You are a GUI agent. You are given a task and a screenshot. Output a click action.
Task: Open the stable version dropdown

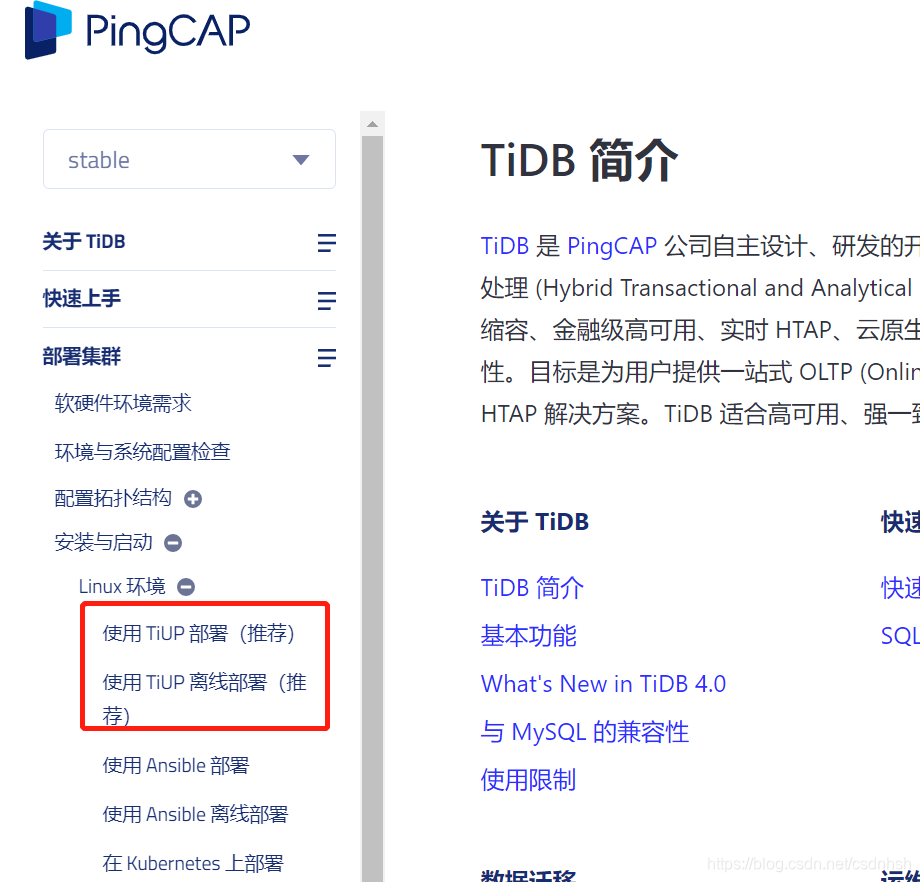(x=189, y=159)
